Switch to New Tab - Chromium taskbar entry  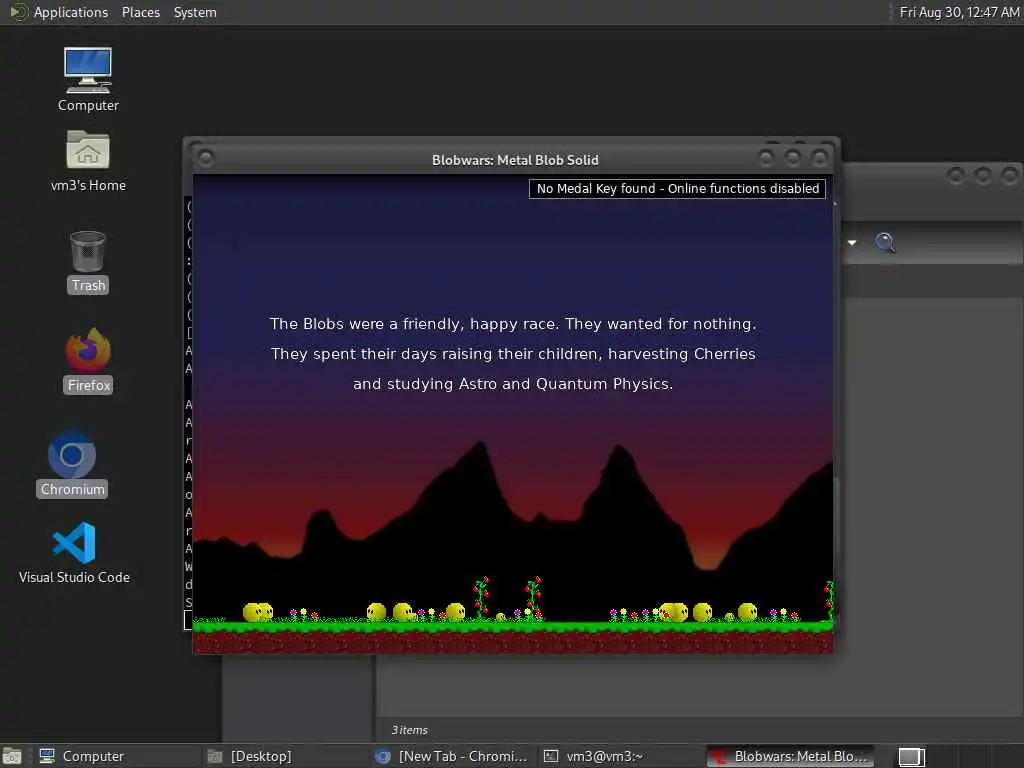pyautogui.click(x=453, y=756)
